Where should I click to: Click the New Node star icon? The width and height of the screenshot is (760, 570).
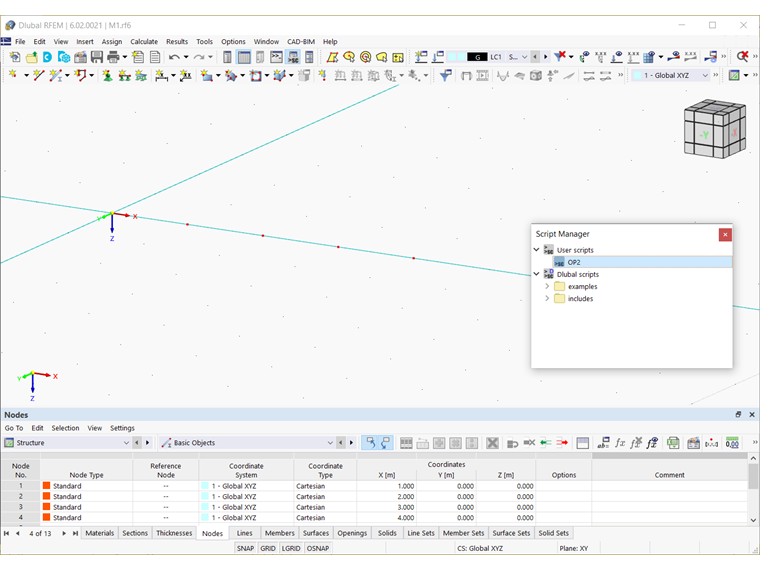pyautogui.click(x=14, y=75)
